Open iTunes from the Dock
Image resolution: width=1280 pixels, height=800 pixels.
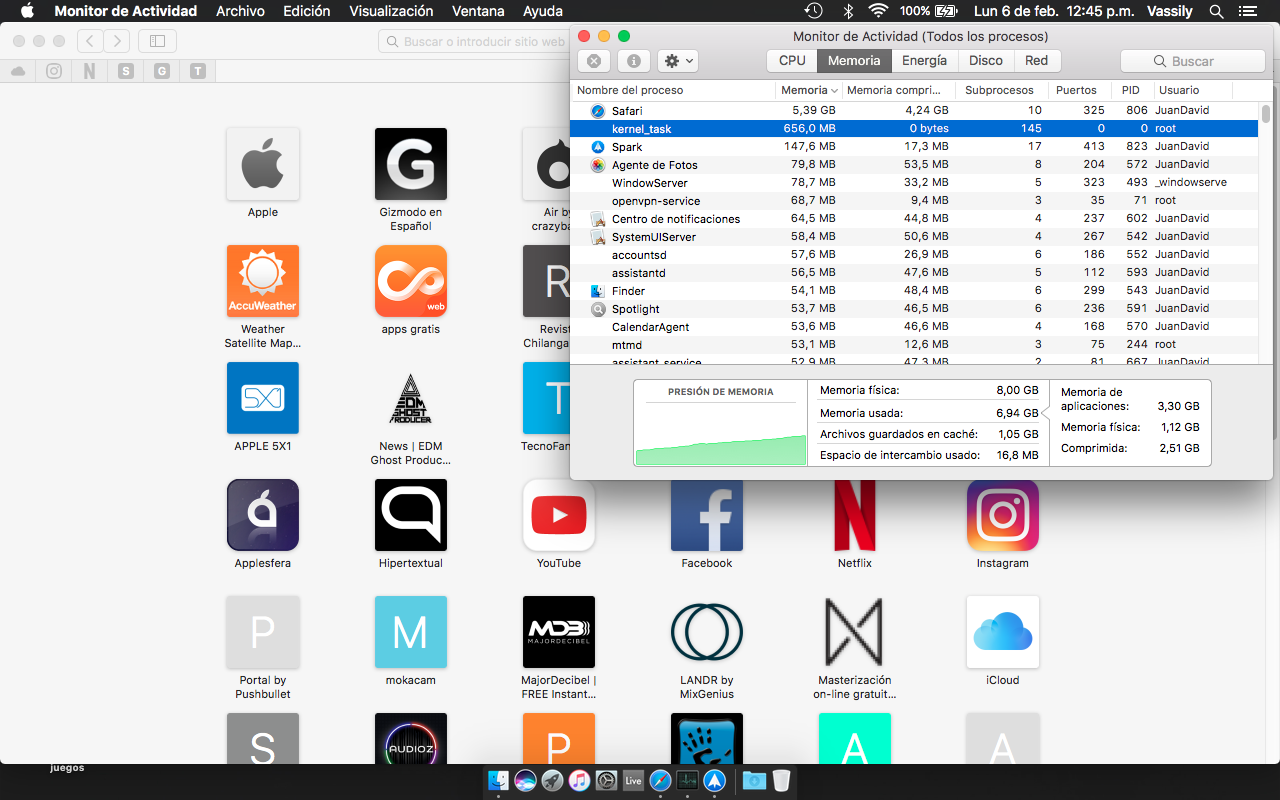point(579,780)
